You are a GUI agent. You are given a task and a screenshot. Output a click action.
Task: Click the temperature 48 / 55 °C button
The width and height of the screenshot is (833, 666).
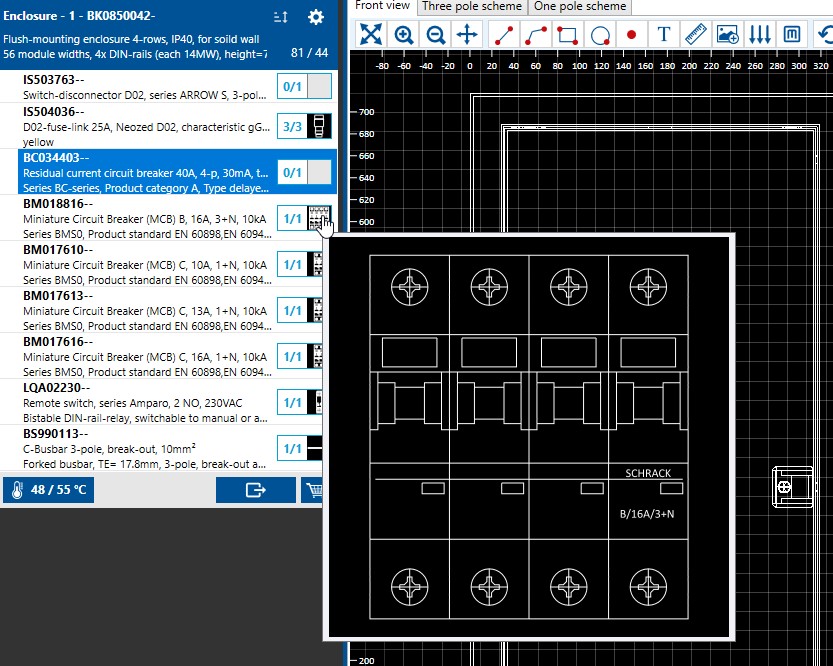pyautogui.click(x=47, y=490)
